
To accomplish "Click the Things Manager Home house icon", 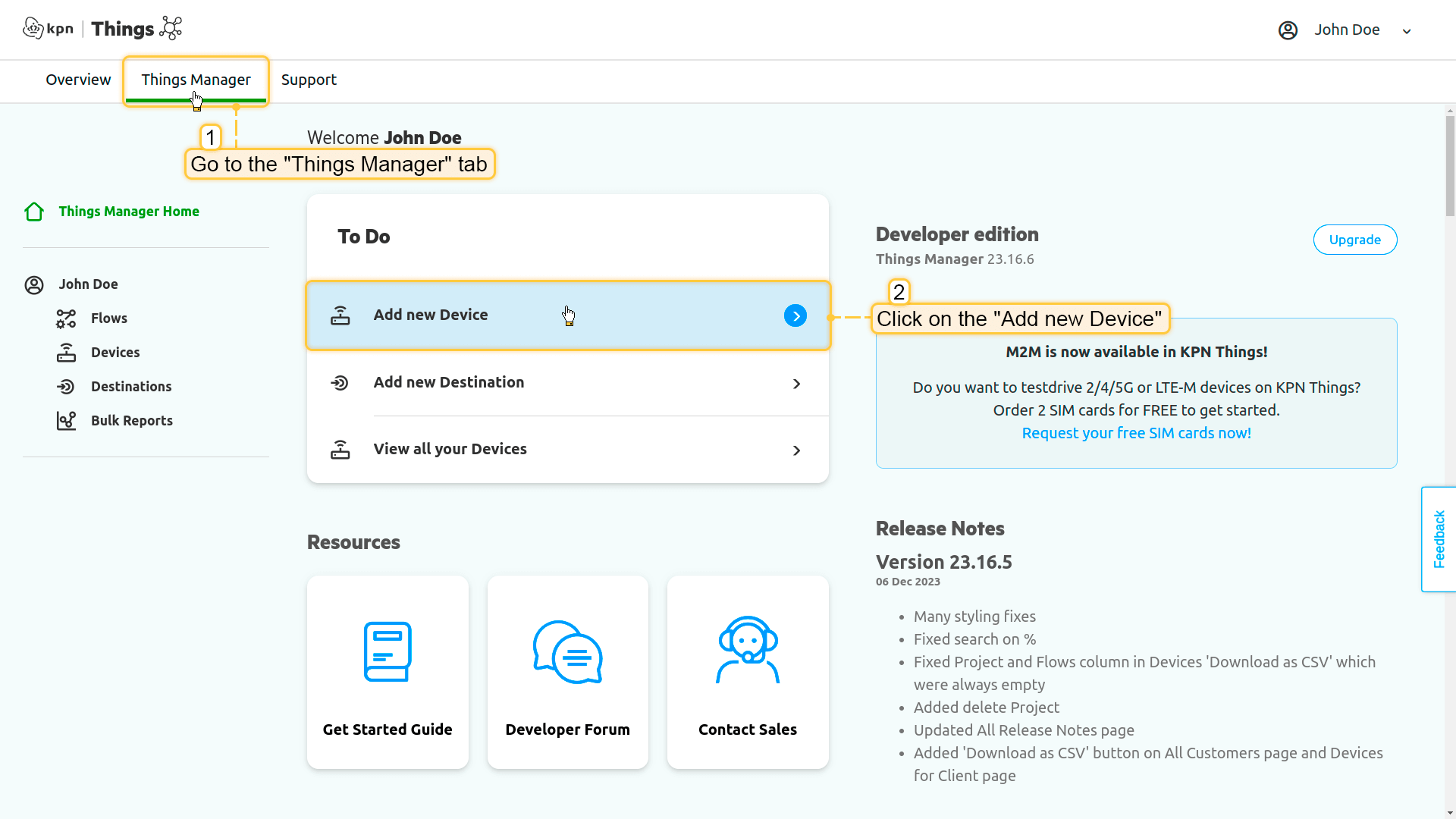I will (x=34, y=212).
